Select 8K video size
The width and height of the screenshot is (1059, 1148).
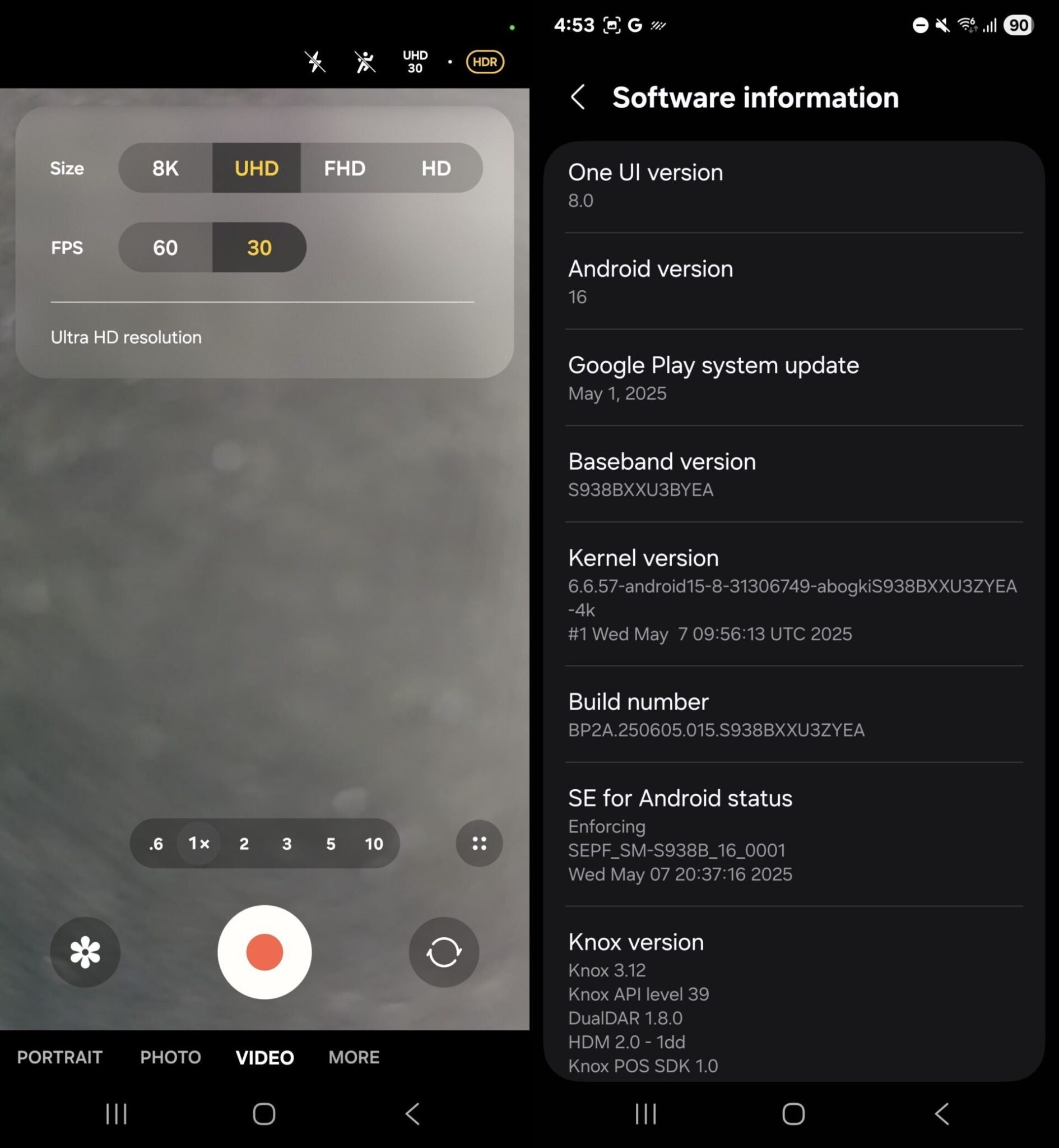(165, 168)
